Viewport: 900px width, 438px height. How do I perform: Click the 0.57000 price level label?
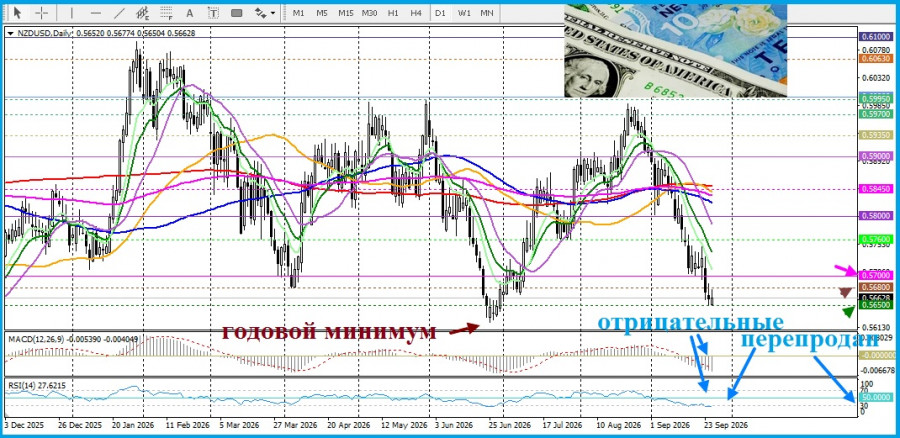pos(875,276)
